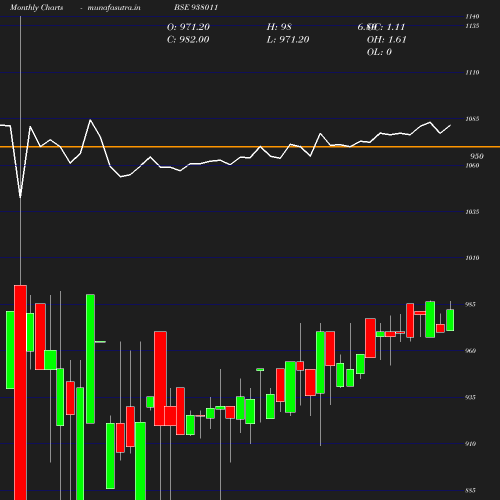Click the 950 label under orange line

[x=477, y=156]
